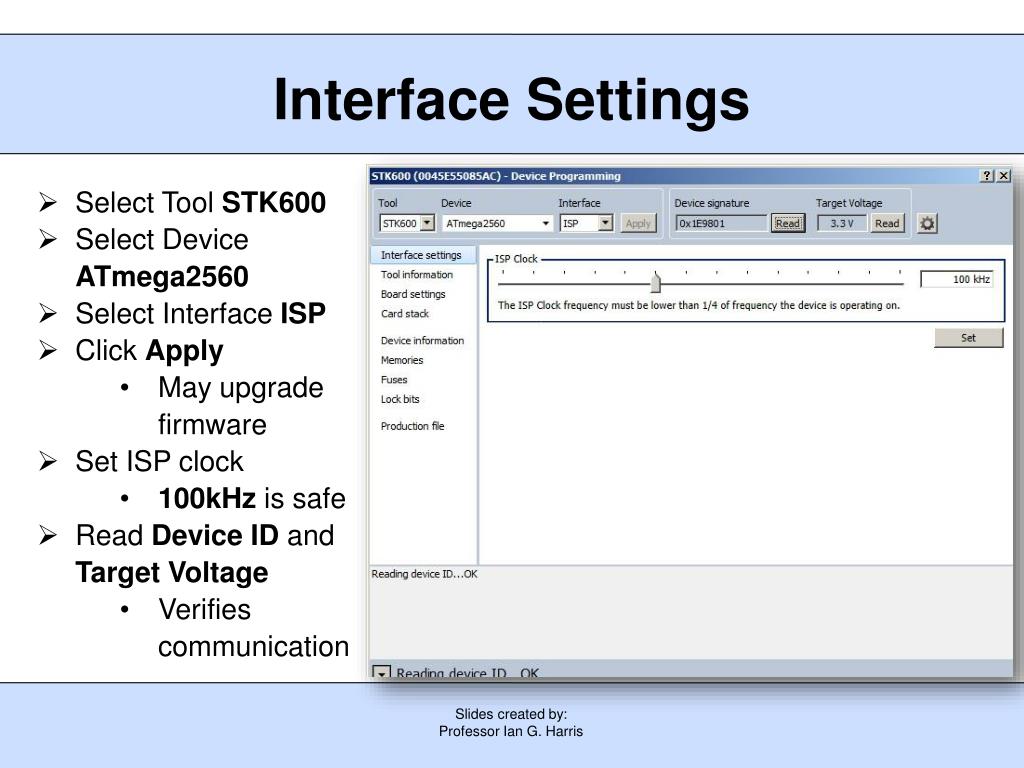Open the Board settings page
The image size is (1024, 768).
413,294
